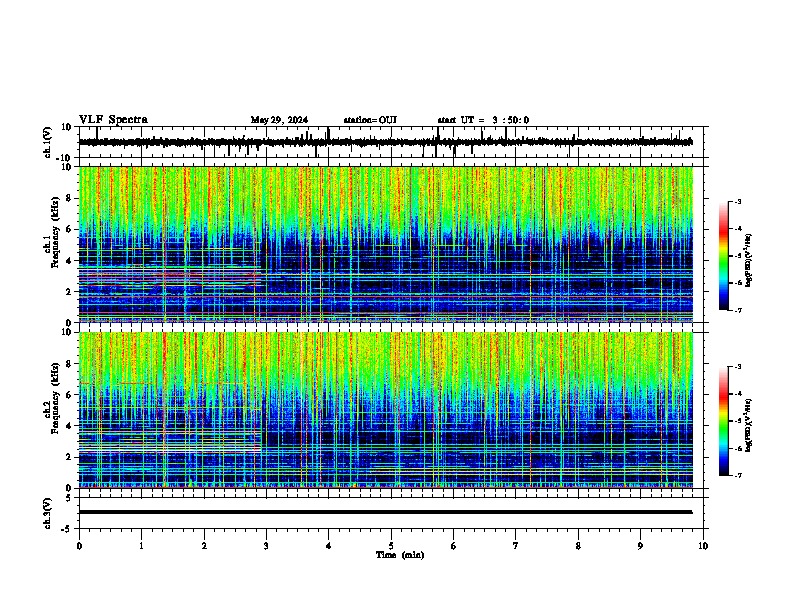Click the "ch.1(V)" axis label
Viewport: 792px width, 612px height.
(48, 143)
